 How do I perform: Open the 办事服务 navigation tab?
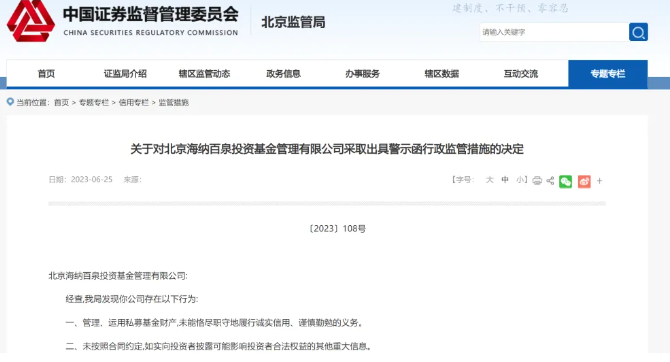coord(362,74)
